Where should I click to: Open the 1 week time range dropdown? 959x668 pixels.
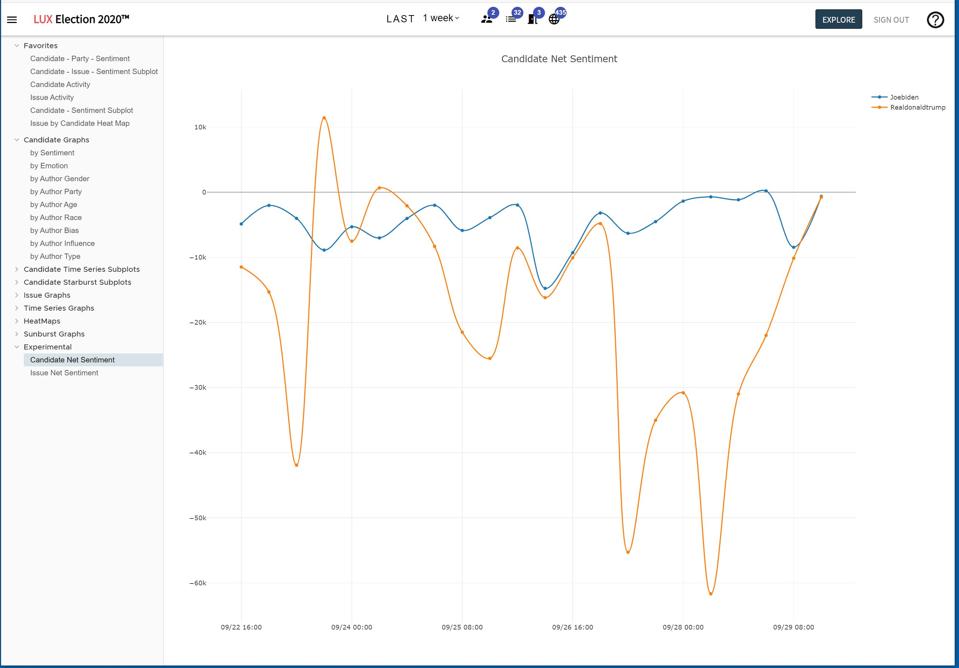tap(441, 18)
